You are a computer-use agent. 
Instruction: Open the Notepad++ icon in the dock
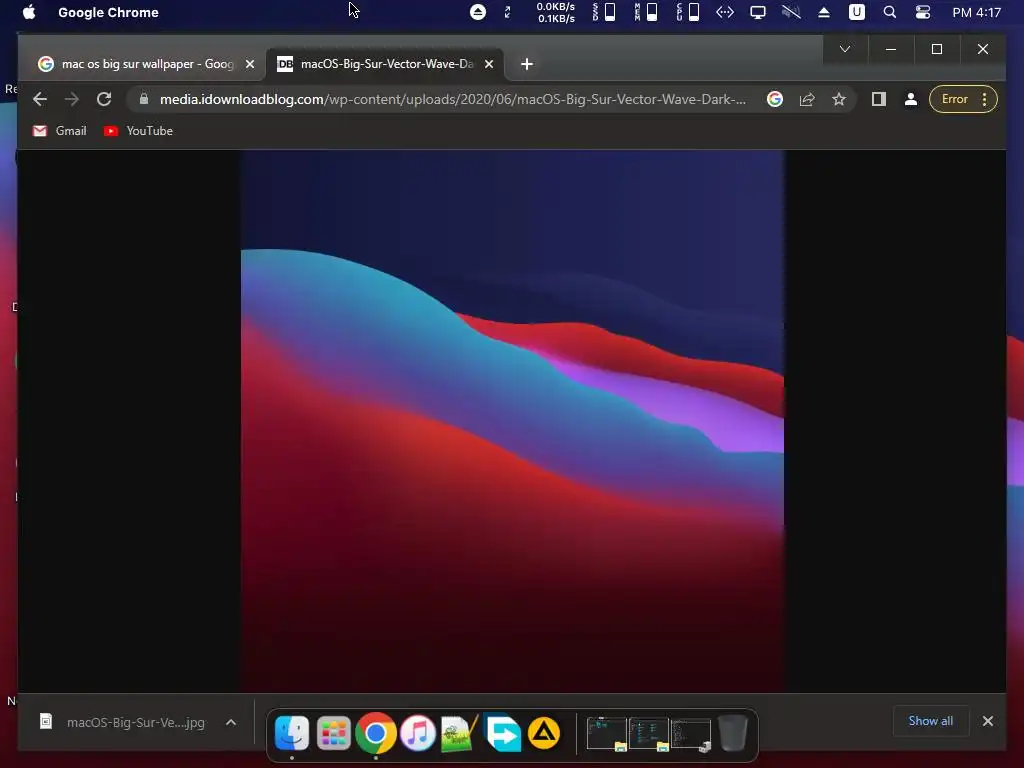[x=460, y=733]
